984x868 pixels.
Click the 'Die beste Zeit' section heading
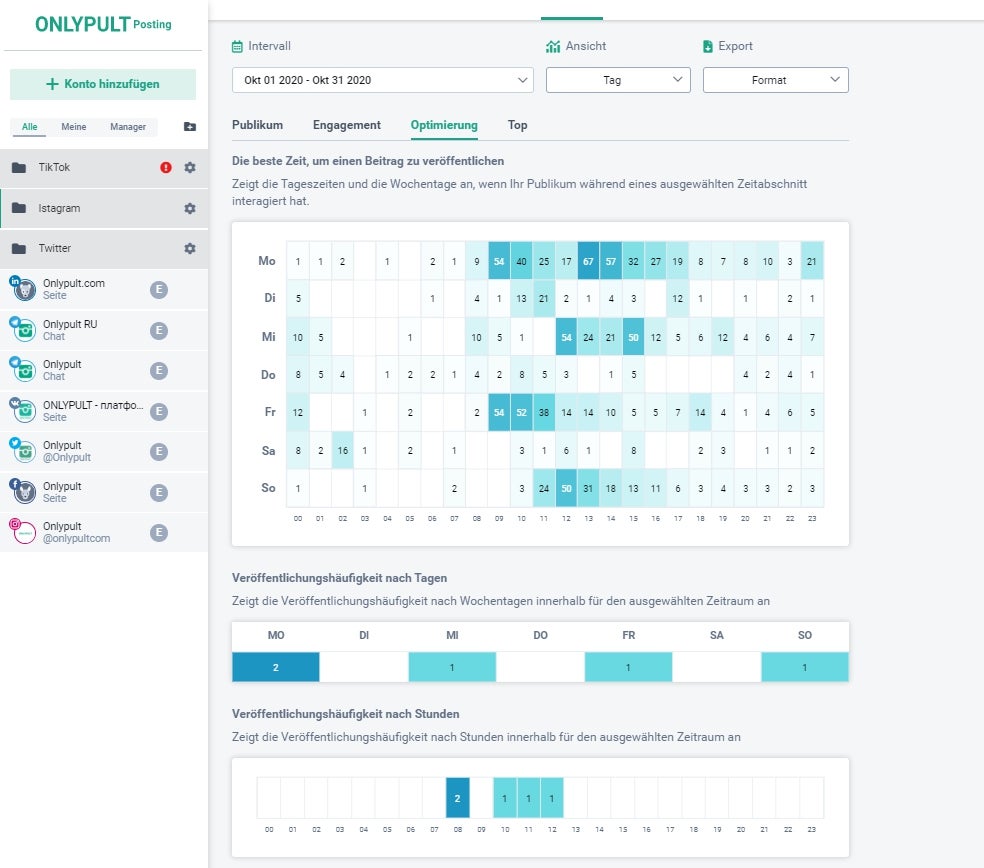tap(368, 161)
